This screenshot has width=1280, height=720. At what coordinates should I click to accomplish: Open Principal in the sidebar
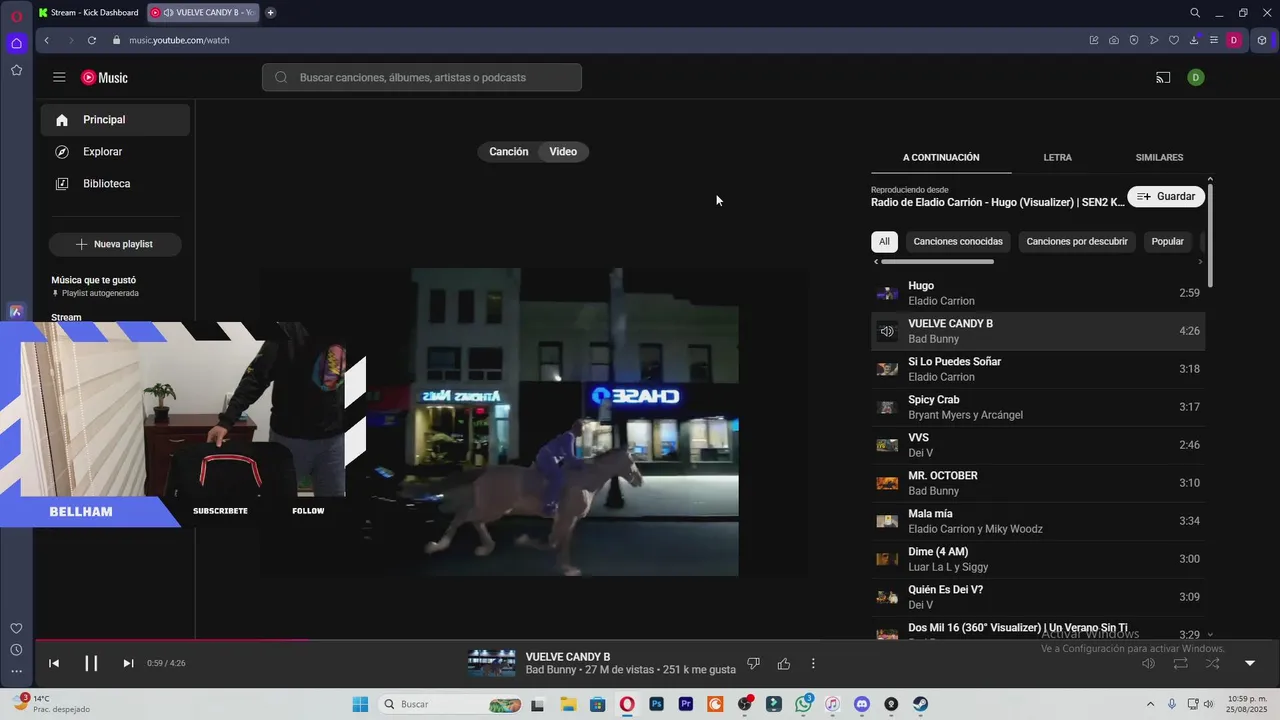tap(115, 120)
